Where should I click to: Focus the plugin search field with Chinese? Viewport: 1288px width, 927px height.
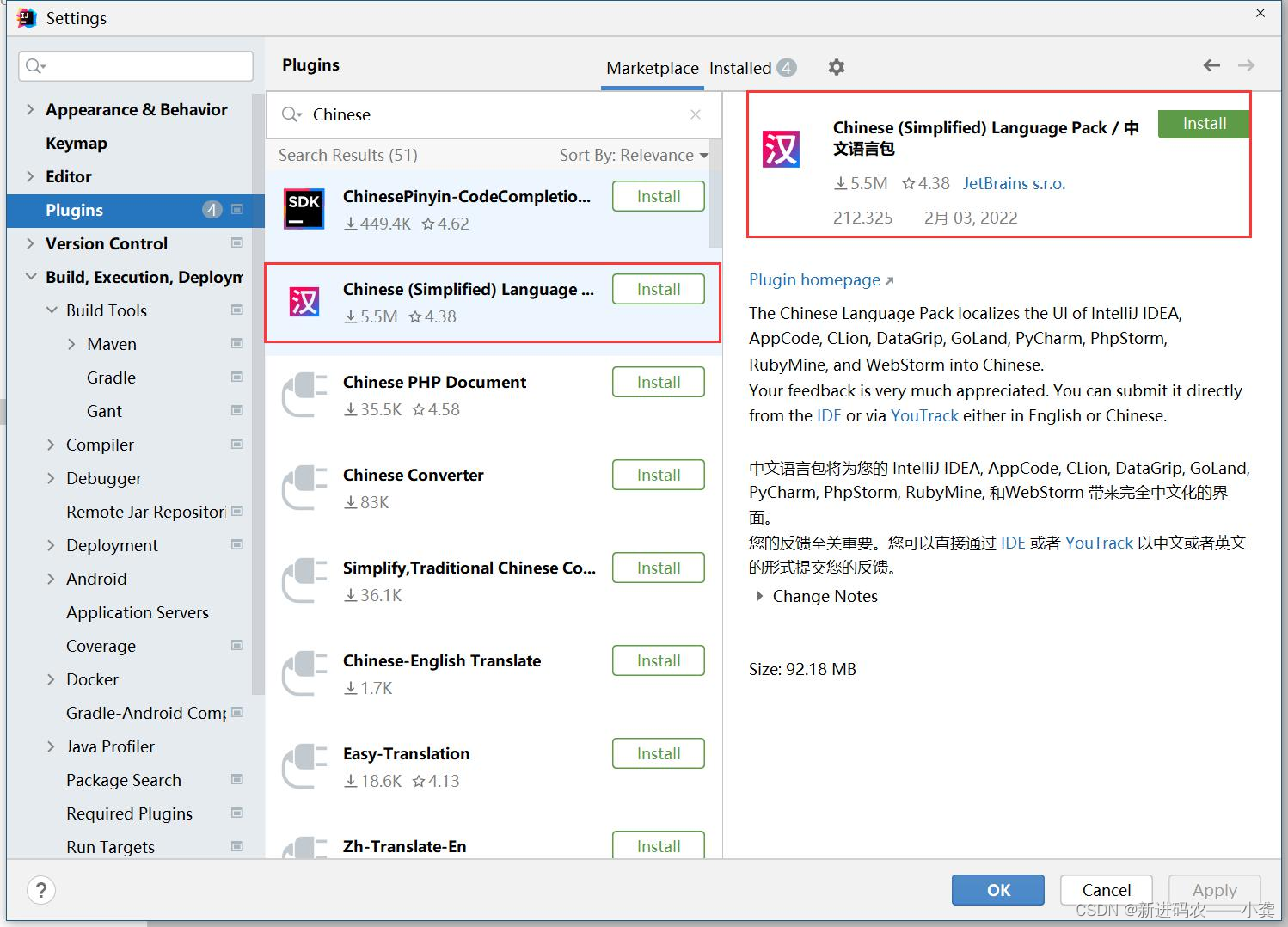(x=493, y=114)
